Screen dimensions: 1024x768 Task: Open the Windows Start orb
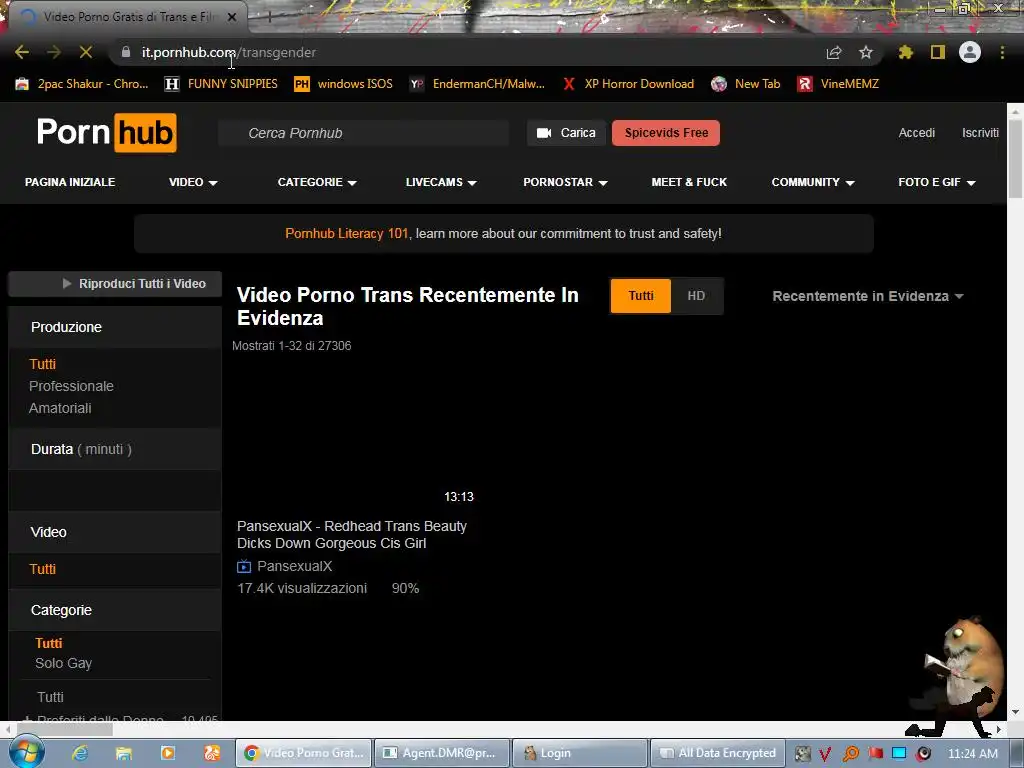tap(26, 752)
